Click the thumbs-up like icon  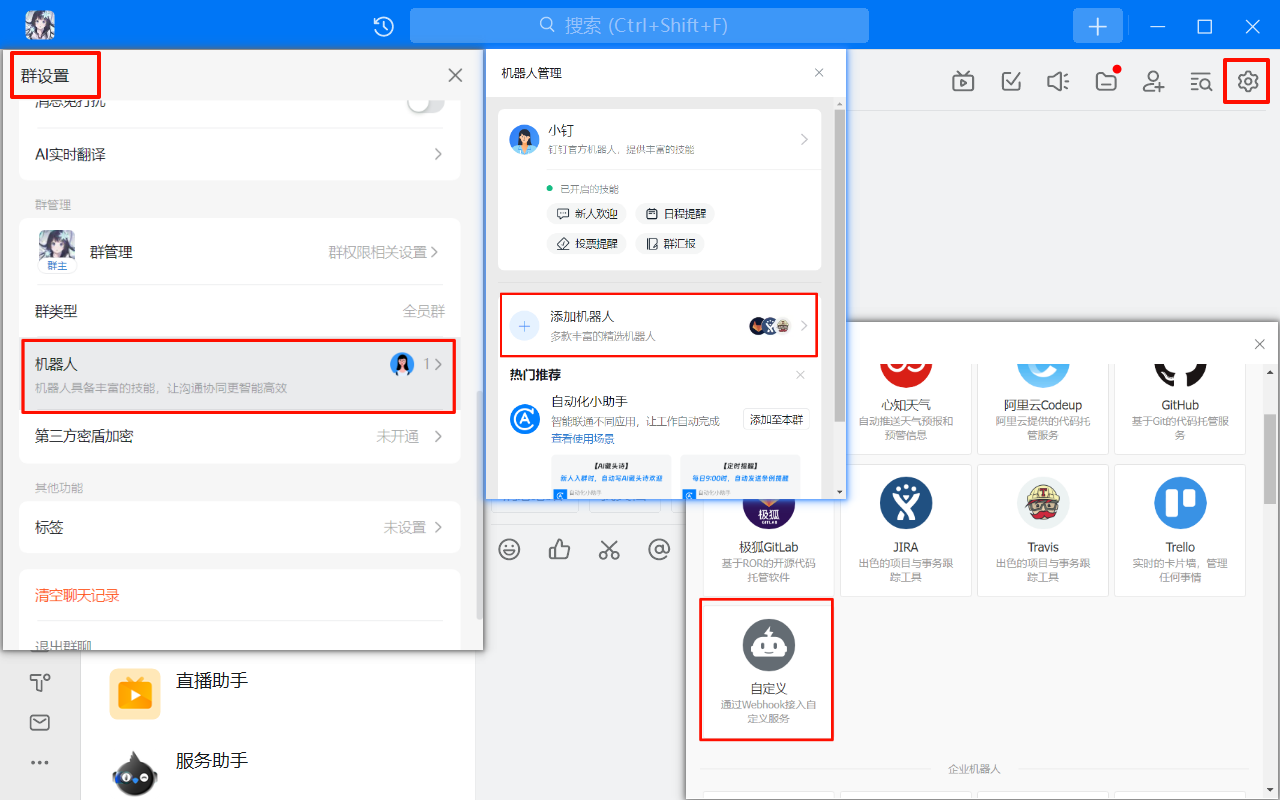pyautogui.click(x=559, y=549)
